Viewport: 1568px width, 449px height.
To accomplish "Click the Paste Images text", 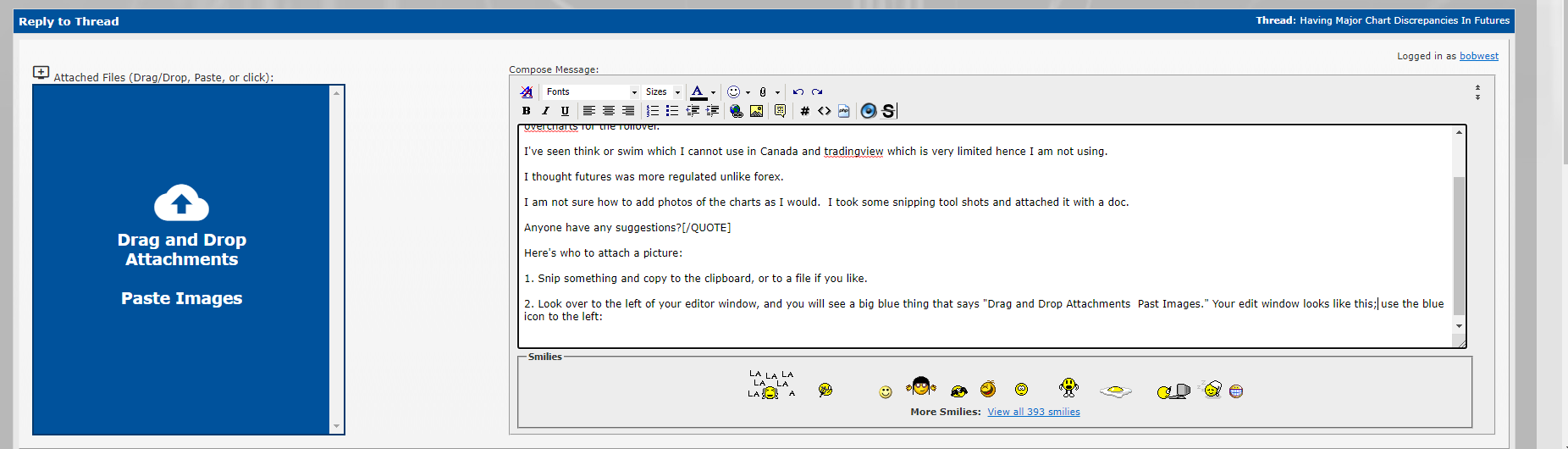I will (182, 298).
